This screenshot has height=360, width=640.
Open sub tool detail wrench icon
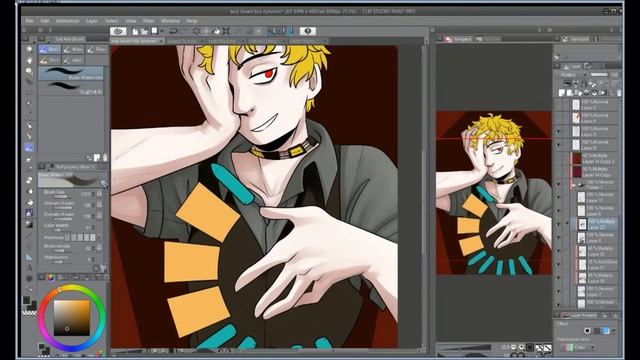pos(104,184)
